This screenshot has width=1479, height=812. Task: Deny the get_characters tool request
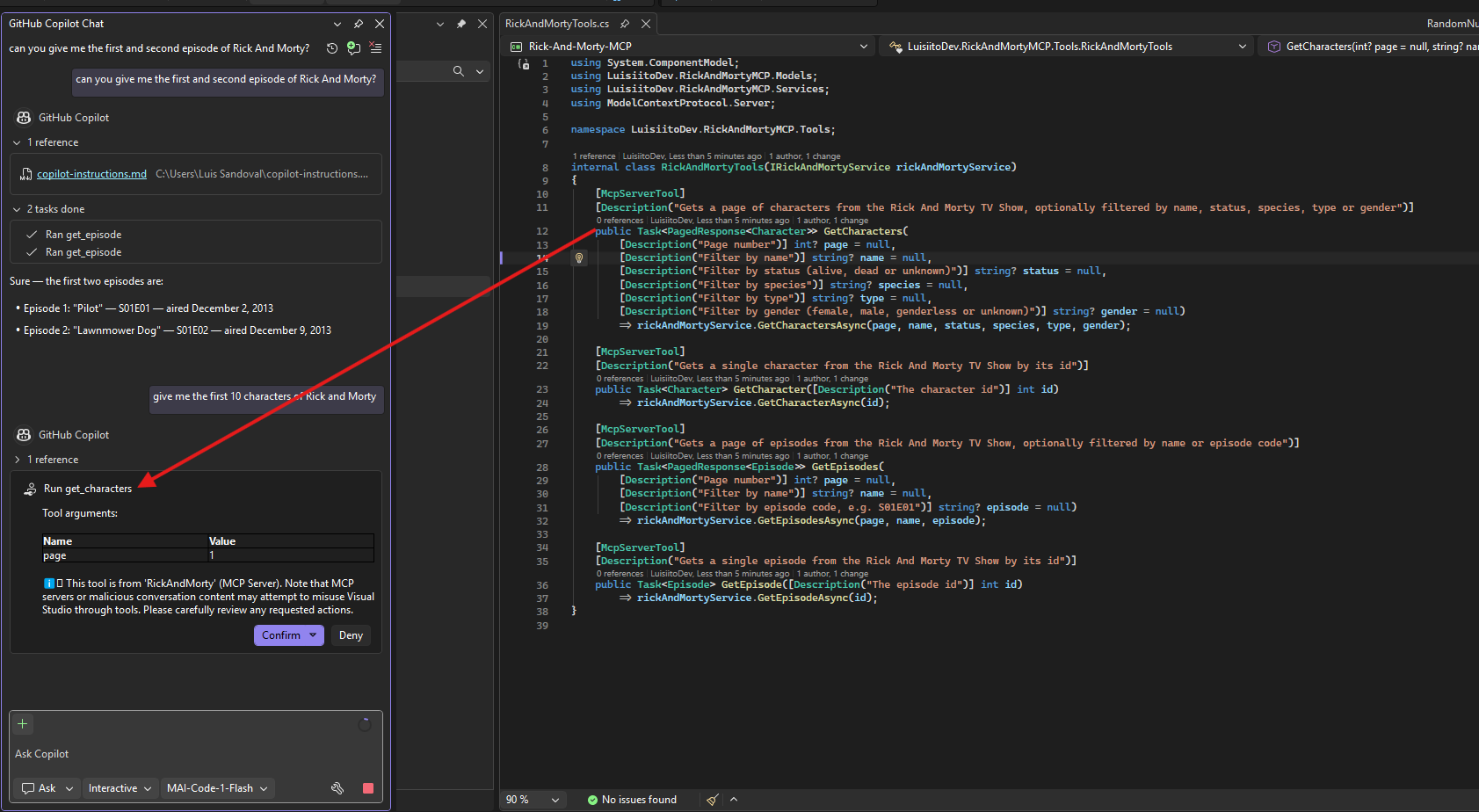coord(351,635)
